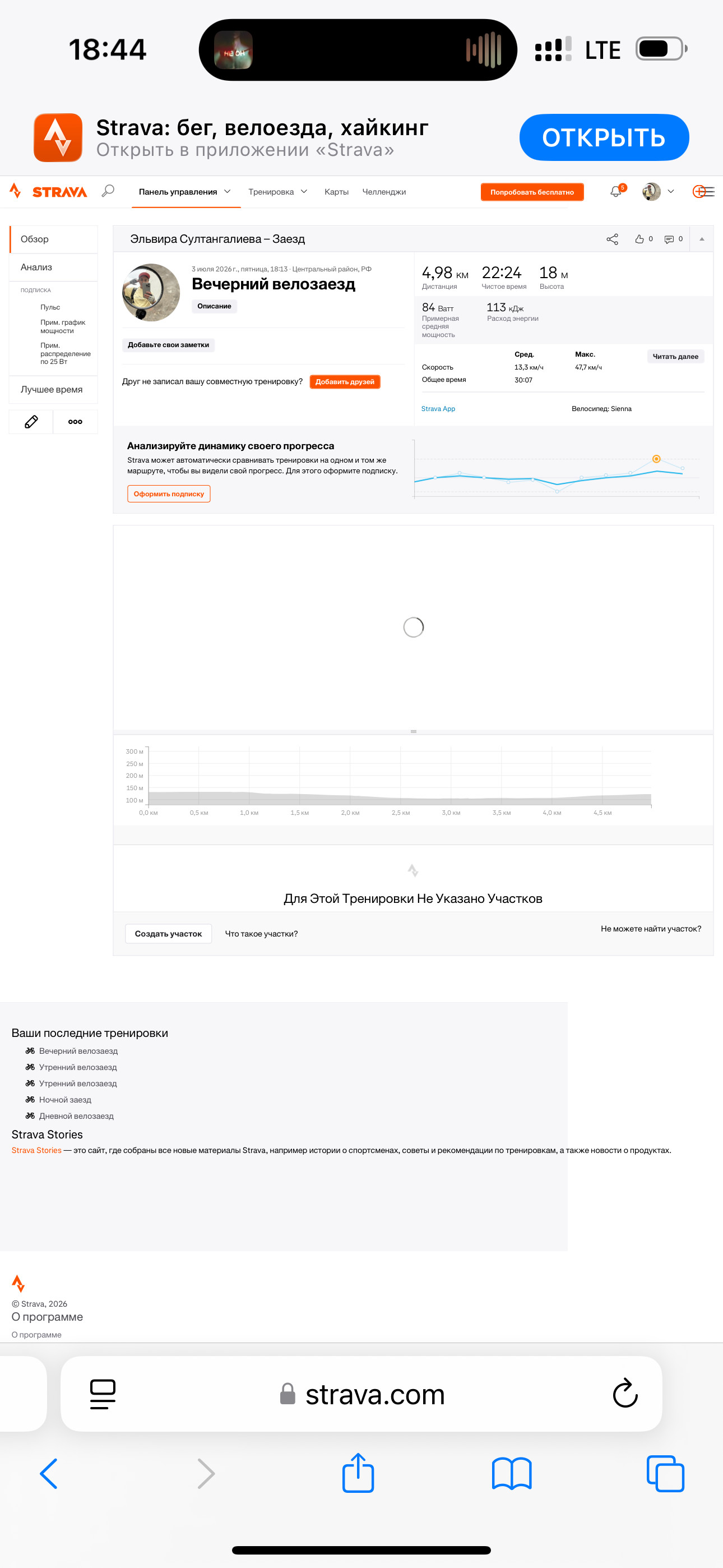Viewport: 723px width, 1568px height.
Task: Click the share activity icon
Action: tap(612, 239)
